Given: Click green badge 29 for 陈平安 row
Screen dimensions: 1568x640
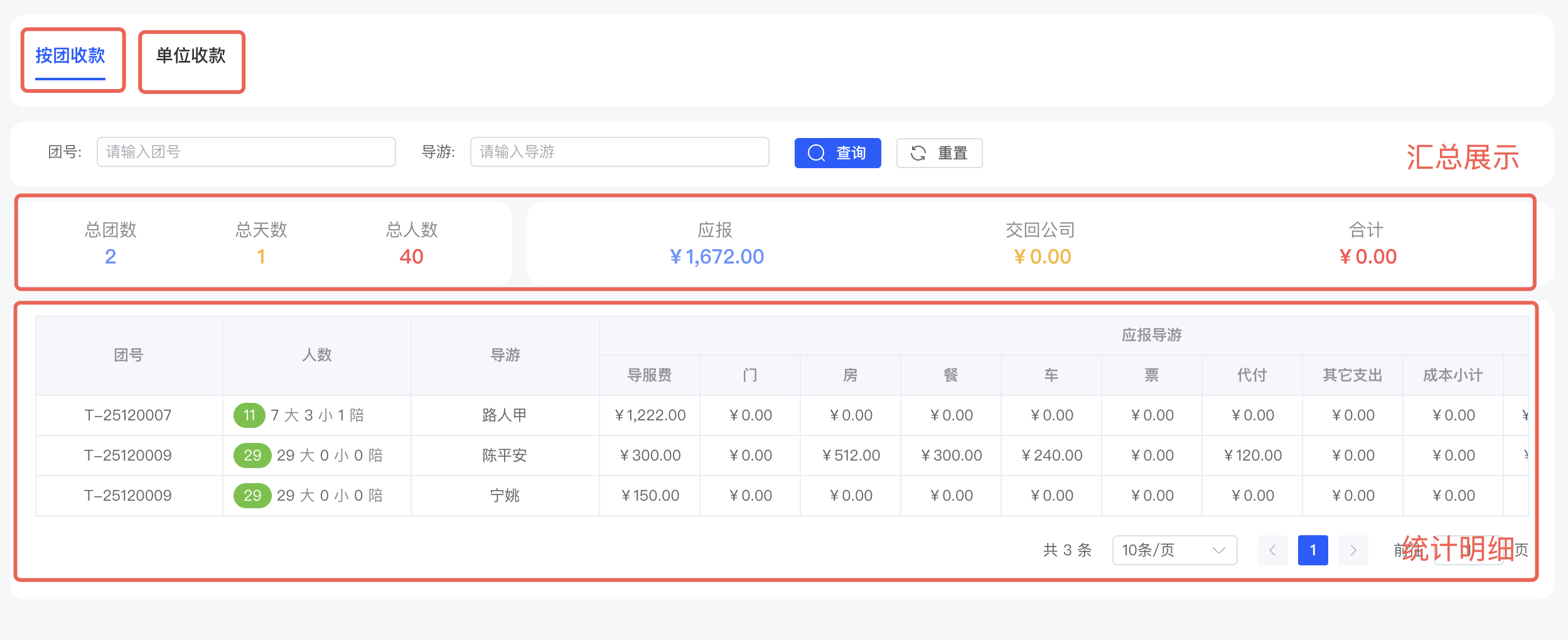Looking at the screenshot, I should [252, 456].
